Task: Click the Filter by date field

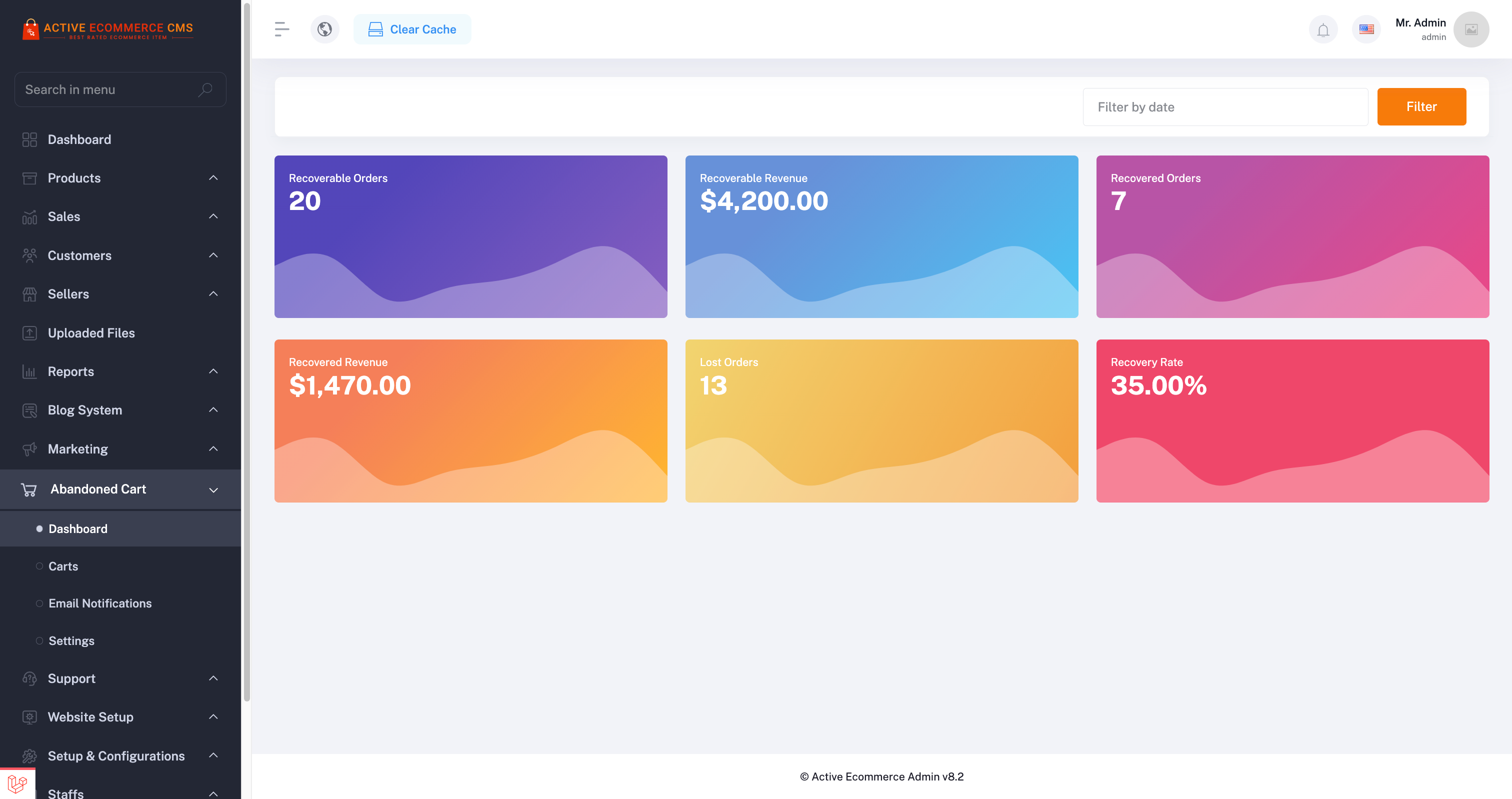Action: tap(1225, 107)
